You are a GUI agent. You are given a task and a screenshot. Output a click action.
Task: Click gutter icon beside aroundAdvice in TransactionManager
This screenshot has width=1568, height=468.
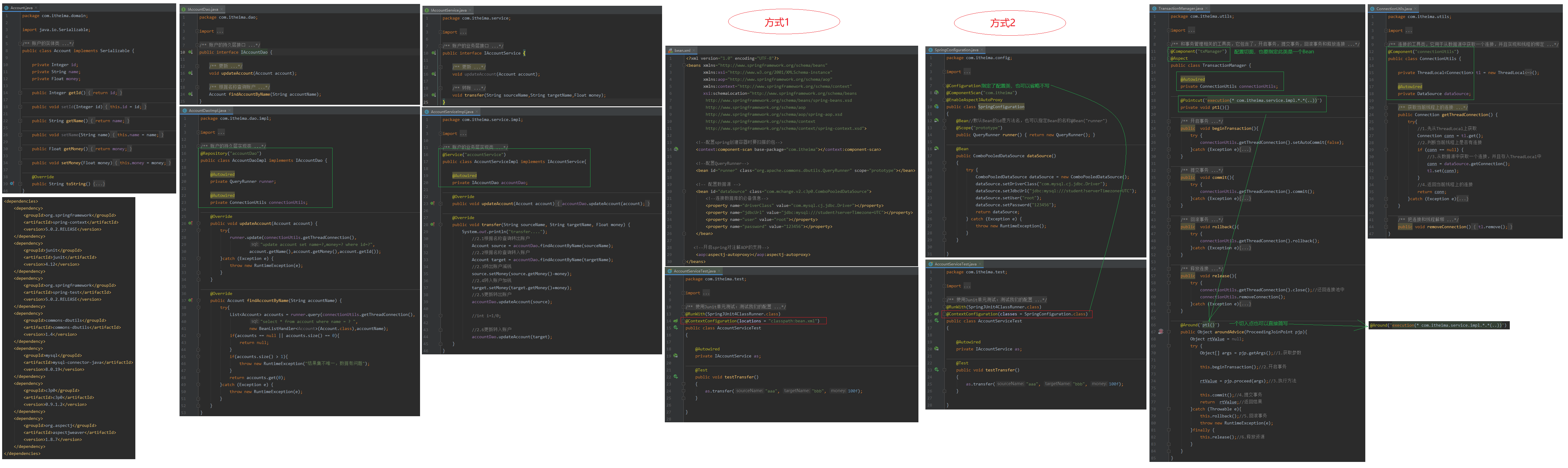pos(1160,332)
